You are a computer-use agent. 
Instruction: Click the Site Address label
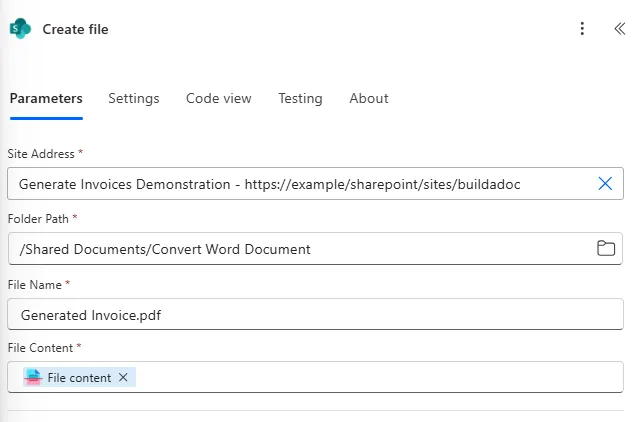point(41,154)
